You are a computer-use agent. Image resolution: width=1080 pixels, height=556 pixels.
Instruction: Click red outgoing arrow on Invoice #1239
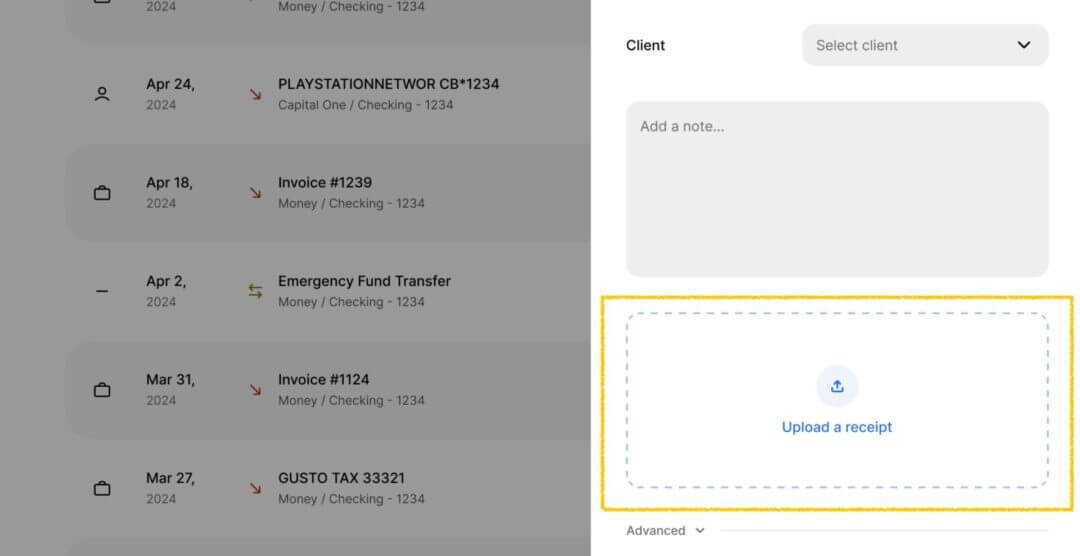[x=256, y=193]
